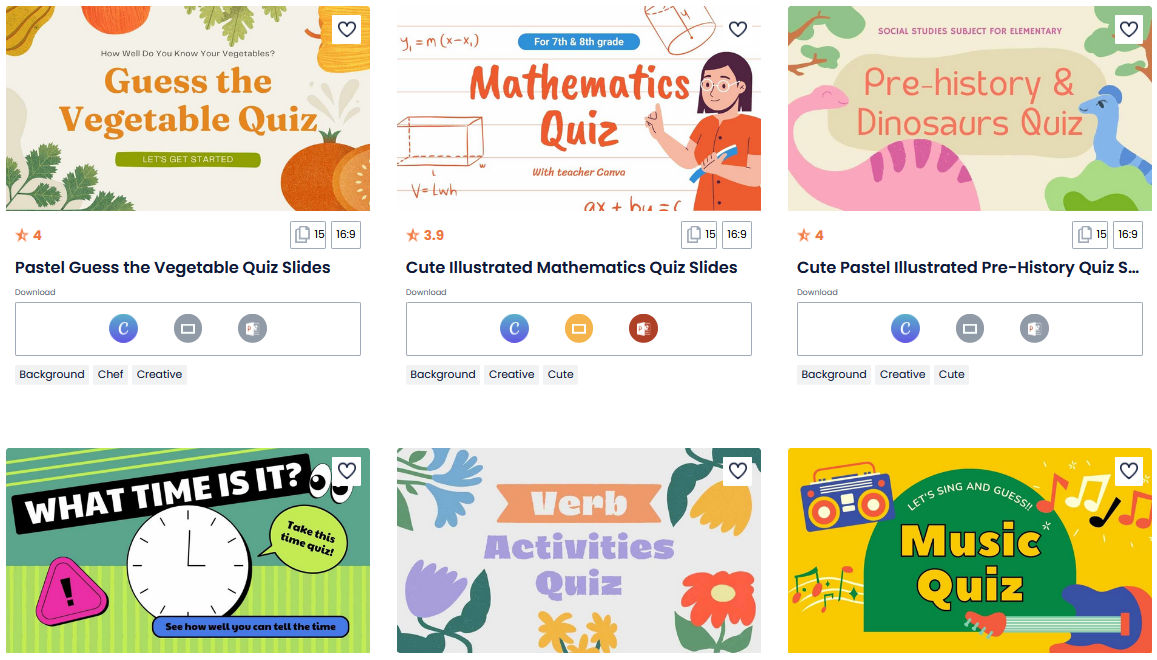Open Cute Illustrated Mathematics Quiz Slides title
The width and height of the screenshot is (1157, 660).
click(x=571, y=267)
